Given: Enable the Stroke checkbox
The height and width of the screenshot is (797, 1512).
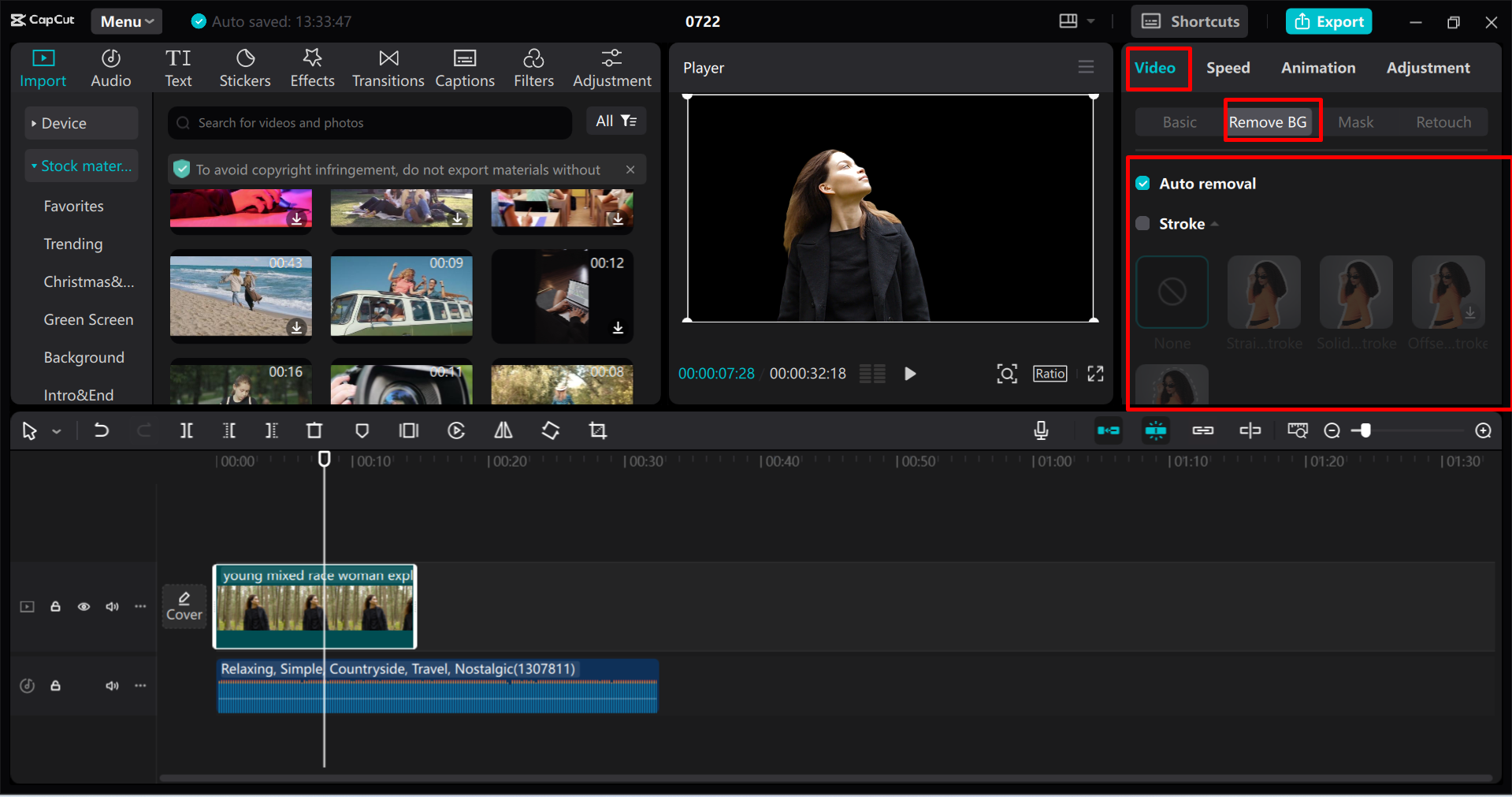Looking at the screenshot, I should (x=1142, y=223).
